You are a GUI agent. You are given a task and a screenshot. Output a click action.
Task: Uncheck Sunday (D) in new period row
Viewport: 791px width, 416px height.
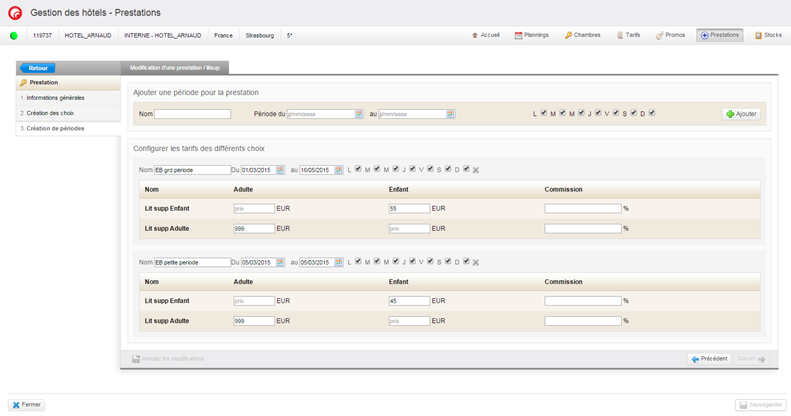click(652, 113)
